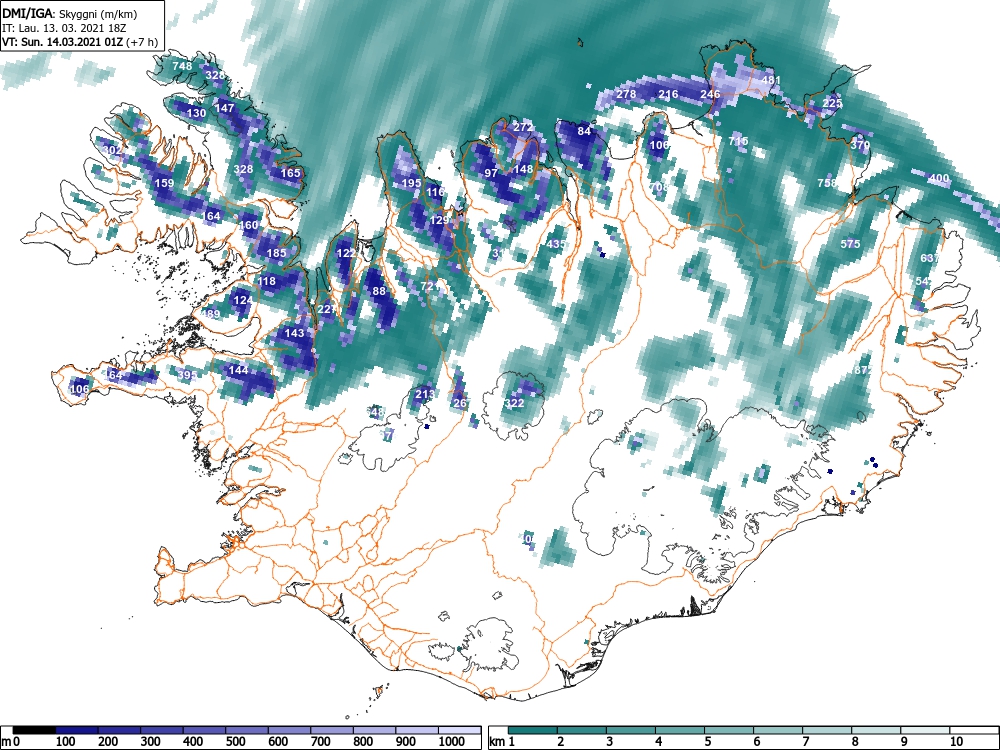Click the '715' visibility value on the map

[738, 141]
